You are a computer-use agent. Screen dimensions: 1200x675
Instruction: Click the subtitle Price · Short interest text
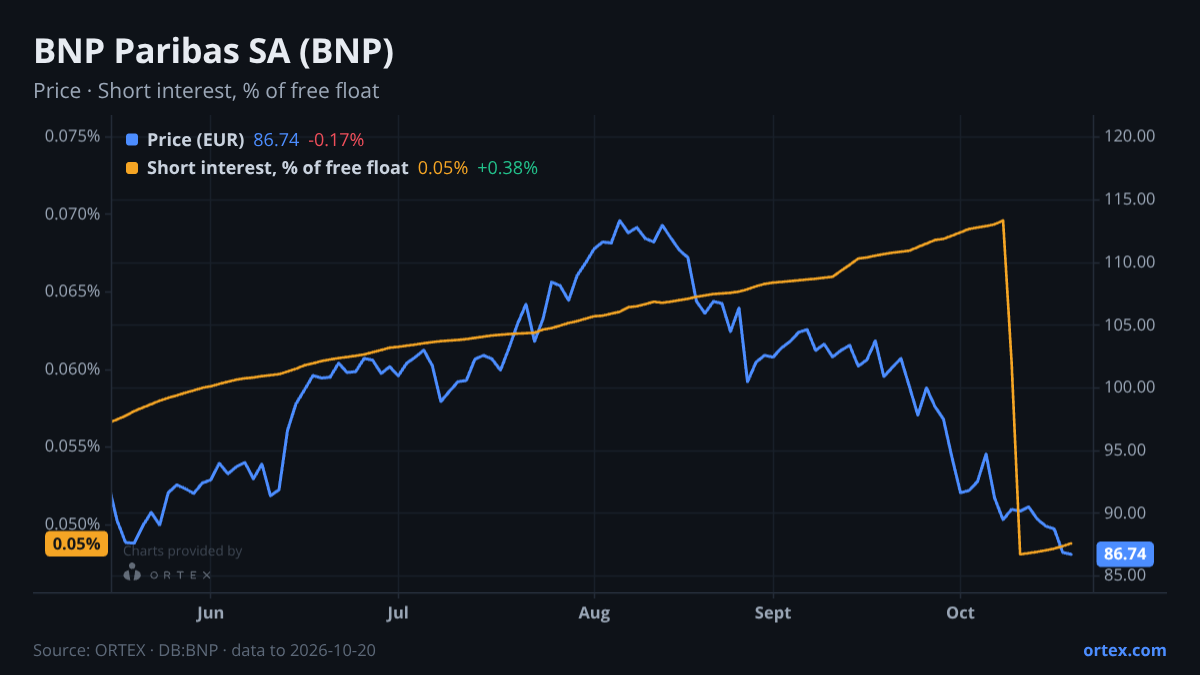click(x=206, y=91)
